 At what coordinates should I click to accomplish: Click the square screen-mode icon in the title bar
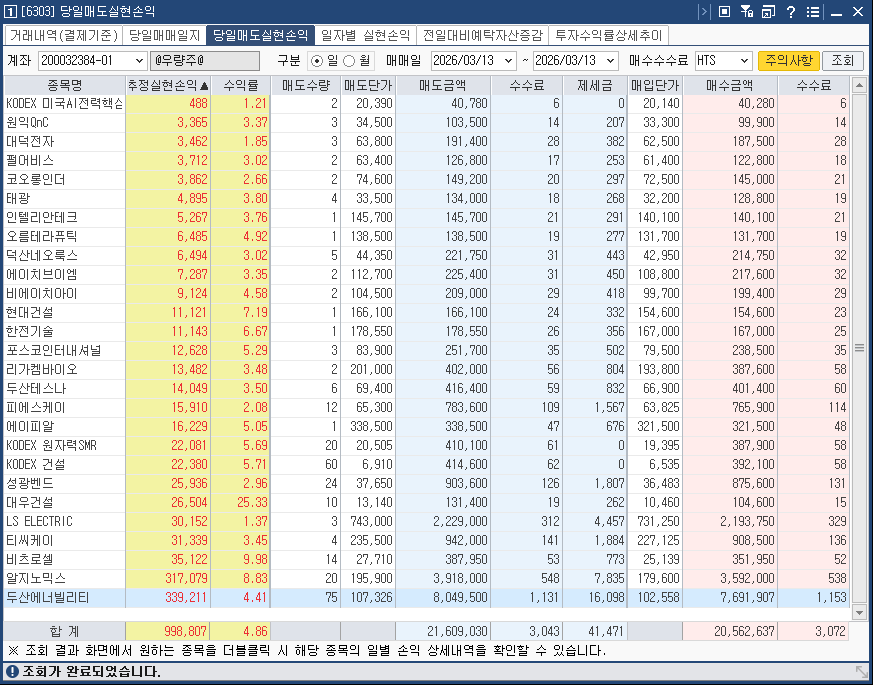tap(724, 12)
